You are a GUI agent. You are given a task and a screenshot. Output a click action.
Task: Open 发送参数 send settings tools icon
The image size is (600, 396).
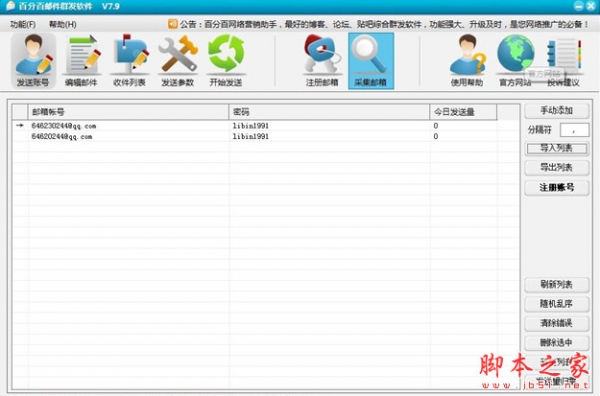click(x=178, y=61)
